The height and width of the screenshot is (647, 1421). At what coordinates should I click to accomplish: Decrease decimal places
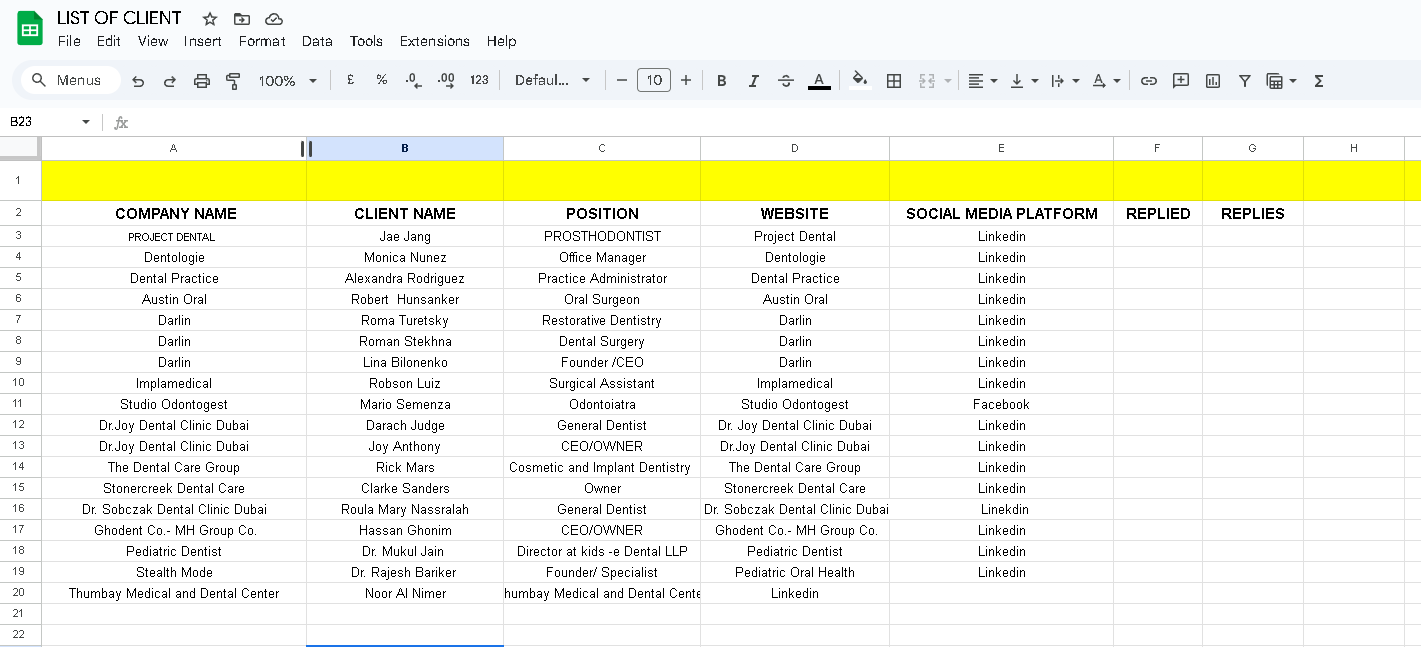(414, 80)
